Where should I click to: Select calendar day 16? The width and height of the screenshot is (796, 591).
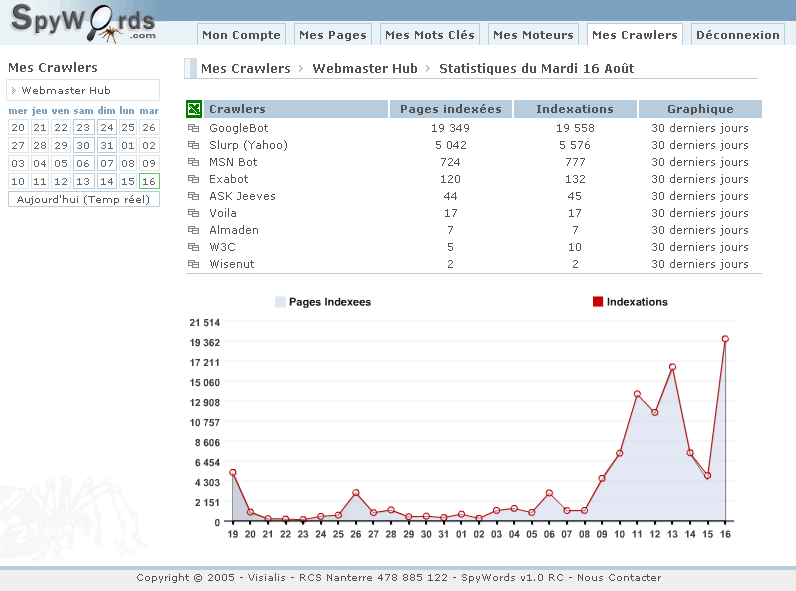[x=149, y=181]
